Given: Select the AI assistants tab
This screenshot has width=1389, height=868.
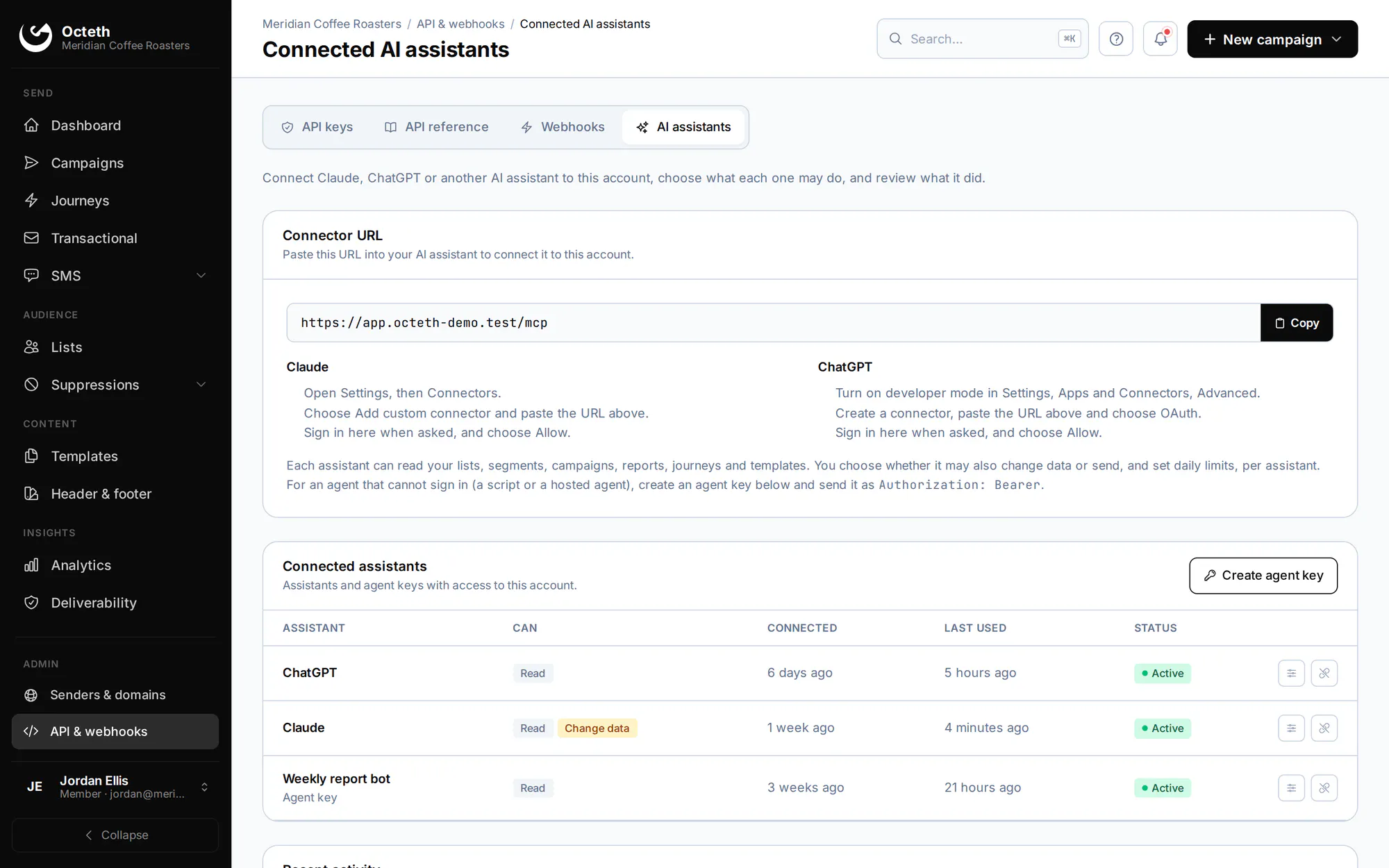Looking at the screenshot, I should (683, 127).
